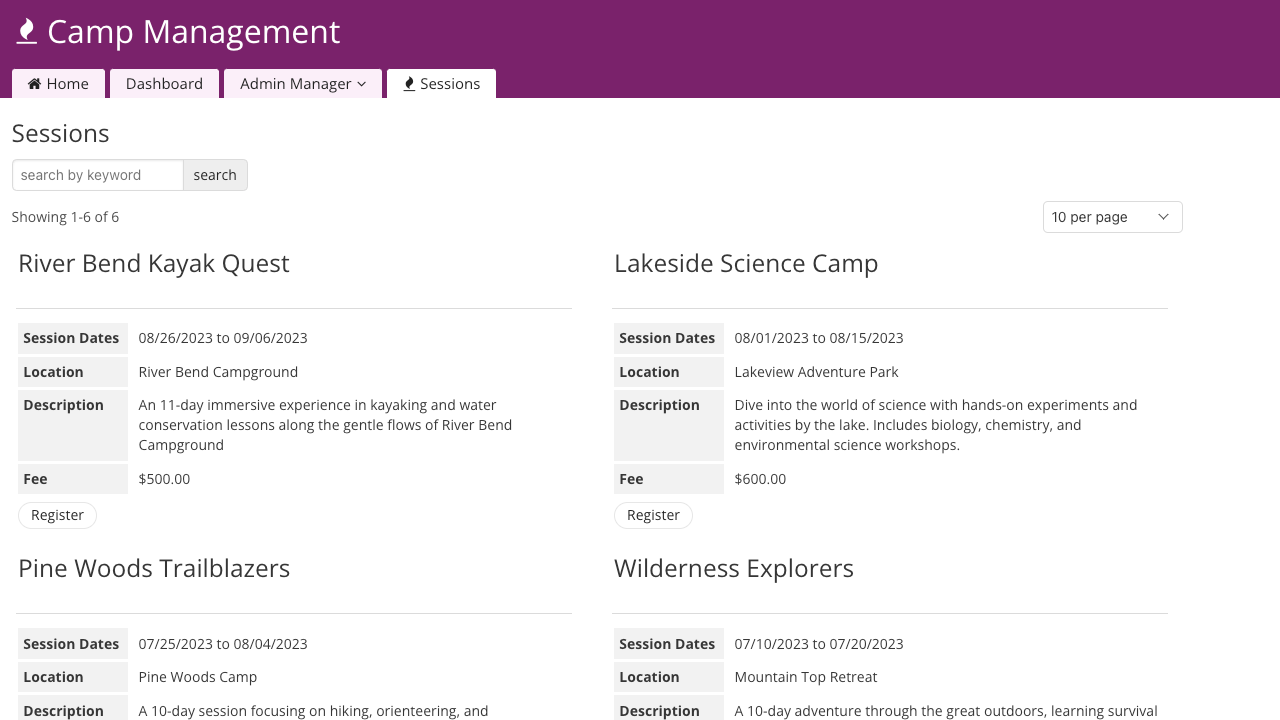Click the Camp Management title text
This screenshot has width=1280, height=720.
[x=194, y=32]
